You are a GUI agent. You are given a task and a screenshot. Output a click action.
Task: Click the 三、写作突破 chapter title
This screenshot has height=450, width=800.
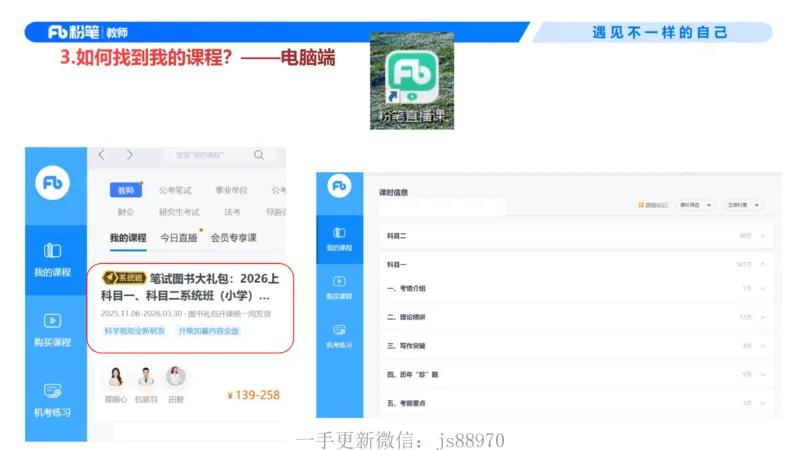[406, 345]
